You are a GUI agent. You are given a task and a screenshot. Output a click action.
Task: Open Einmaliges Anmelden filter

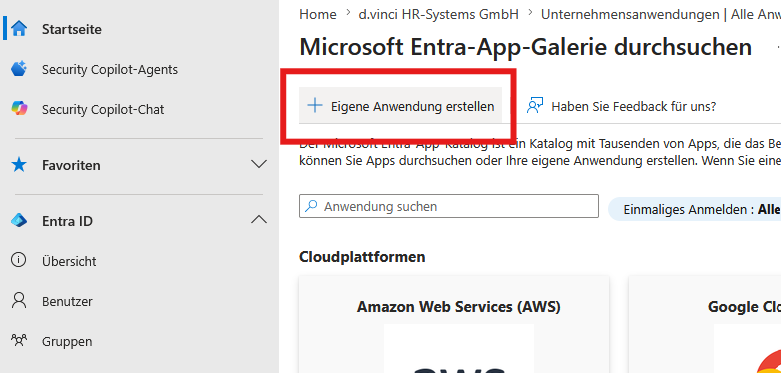(694, 209)
